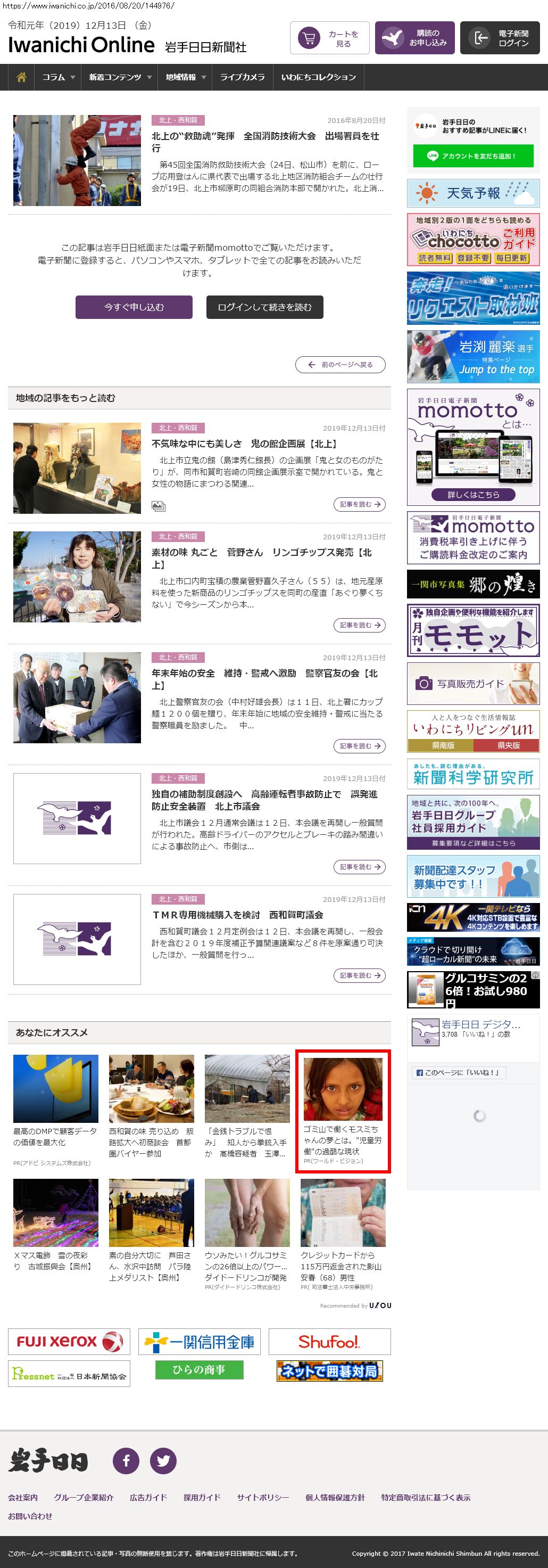The image size is (548, 1568).
Task: Expand the 地域情報 dropdown menu
Action: (x=186, y=77)
